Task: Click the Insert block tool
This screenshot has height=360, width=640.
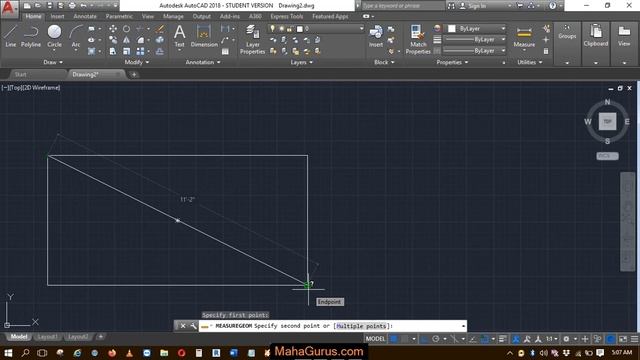Action: pyautogui.click(x=376, y=36)
